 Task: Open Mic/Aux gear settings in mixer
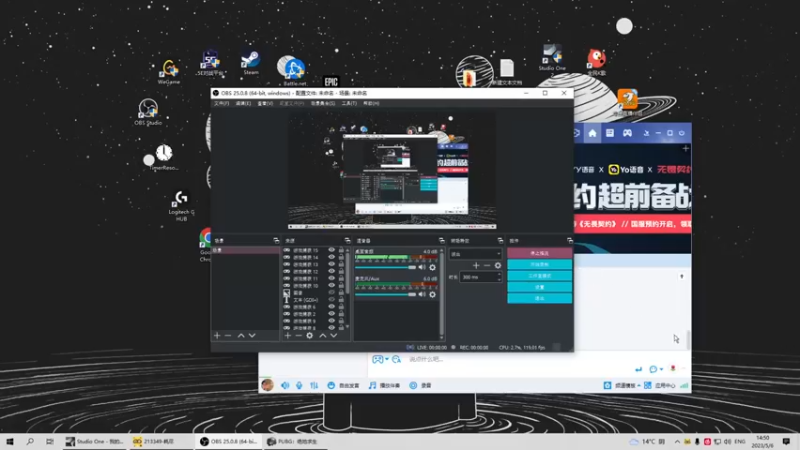(433, 294)
